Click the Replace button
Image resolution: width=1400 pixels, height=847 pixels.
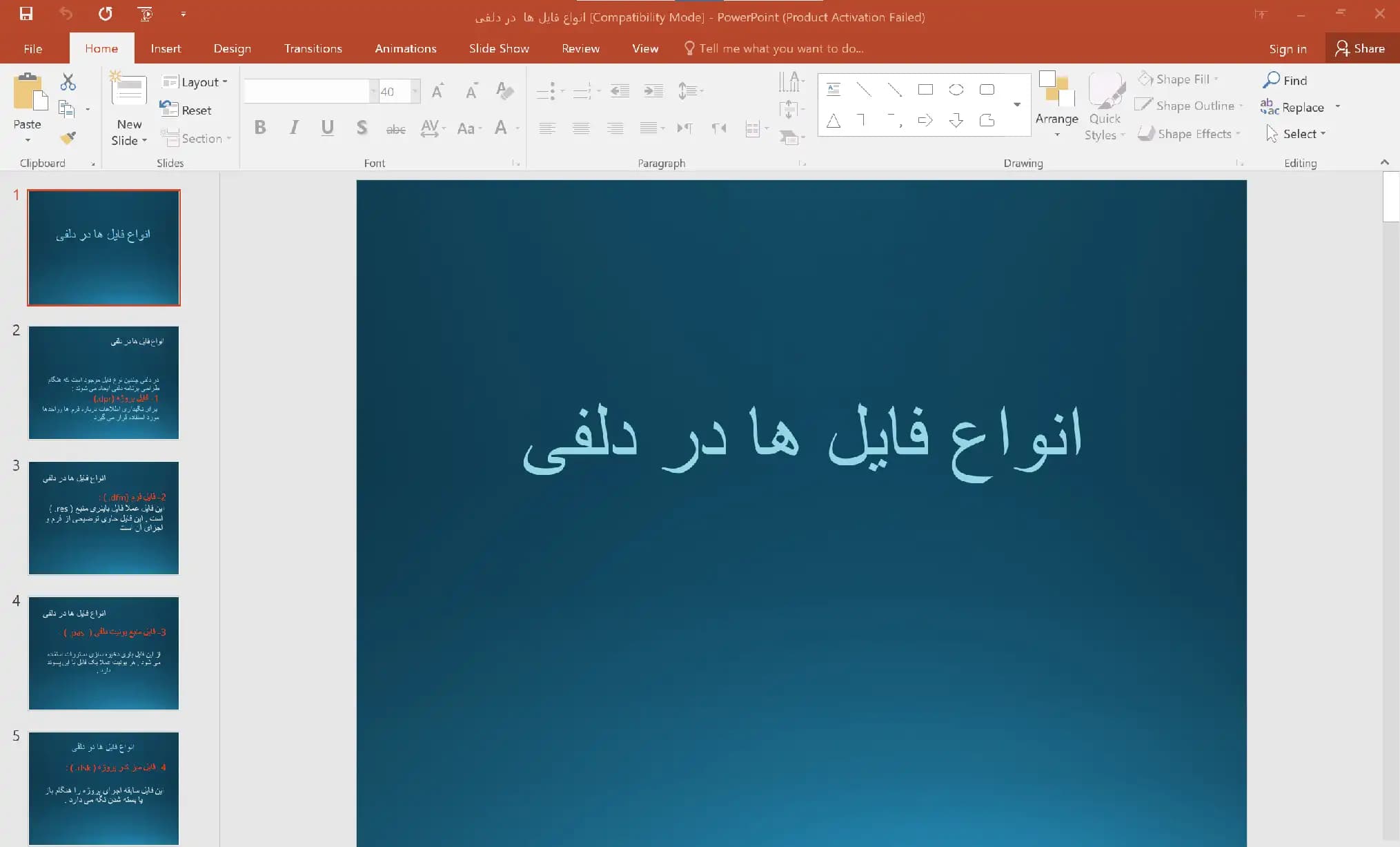tap(1293, 107)
